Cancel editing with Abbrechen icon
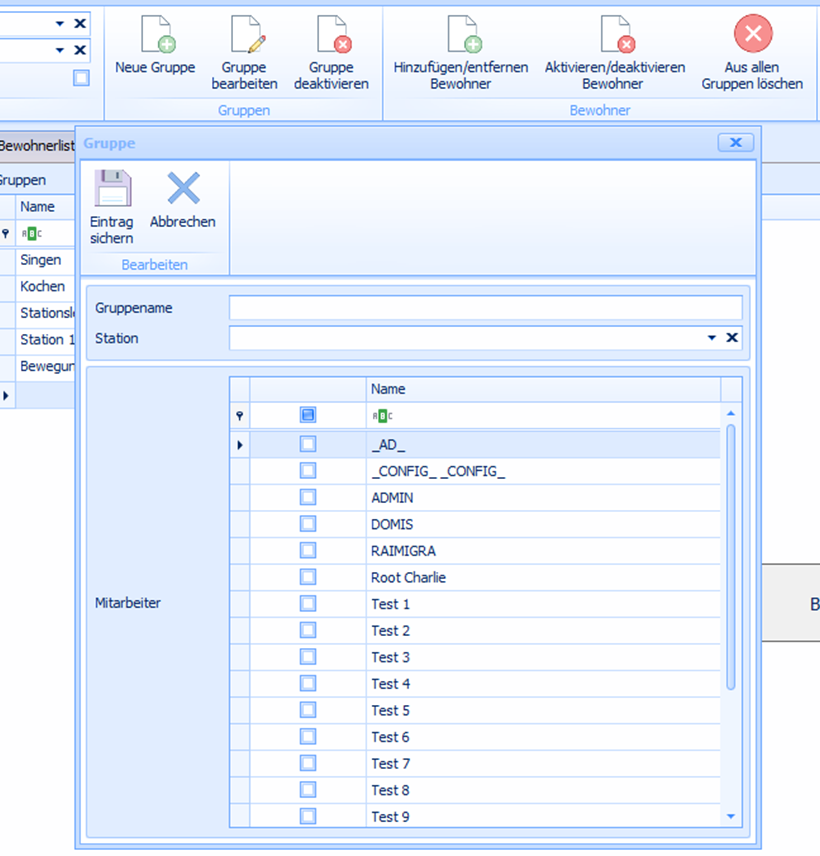This screenshot has width=820, height=856. click(x=183, y=190)
